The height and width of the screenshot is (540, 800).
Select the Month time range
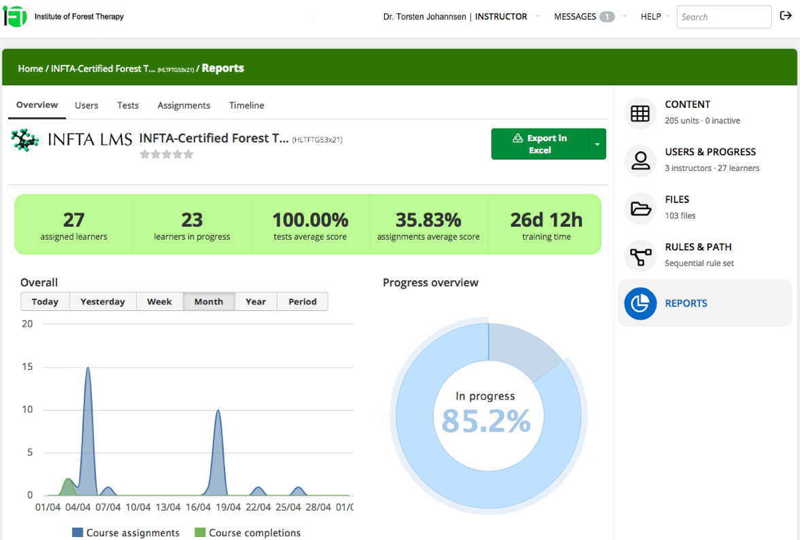coord(208,301)
